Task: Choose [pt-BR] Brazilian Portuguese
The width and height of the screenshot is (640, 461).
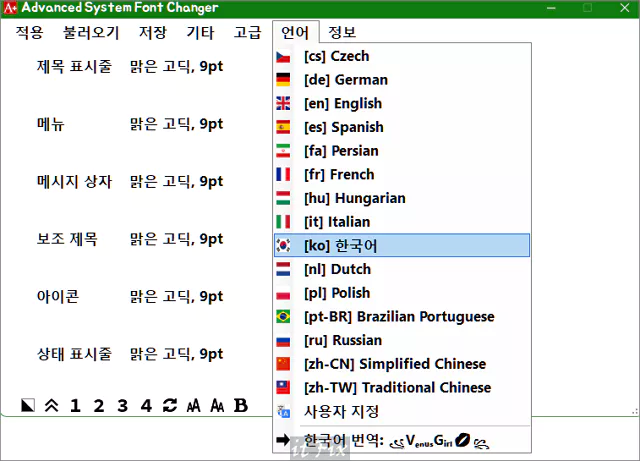Action: click(402, 316)
